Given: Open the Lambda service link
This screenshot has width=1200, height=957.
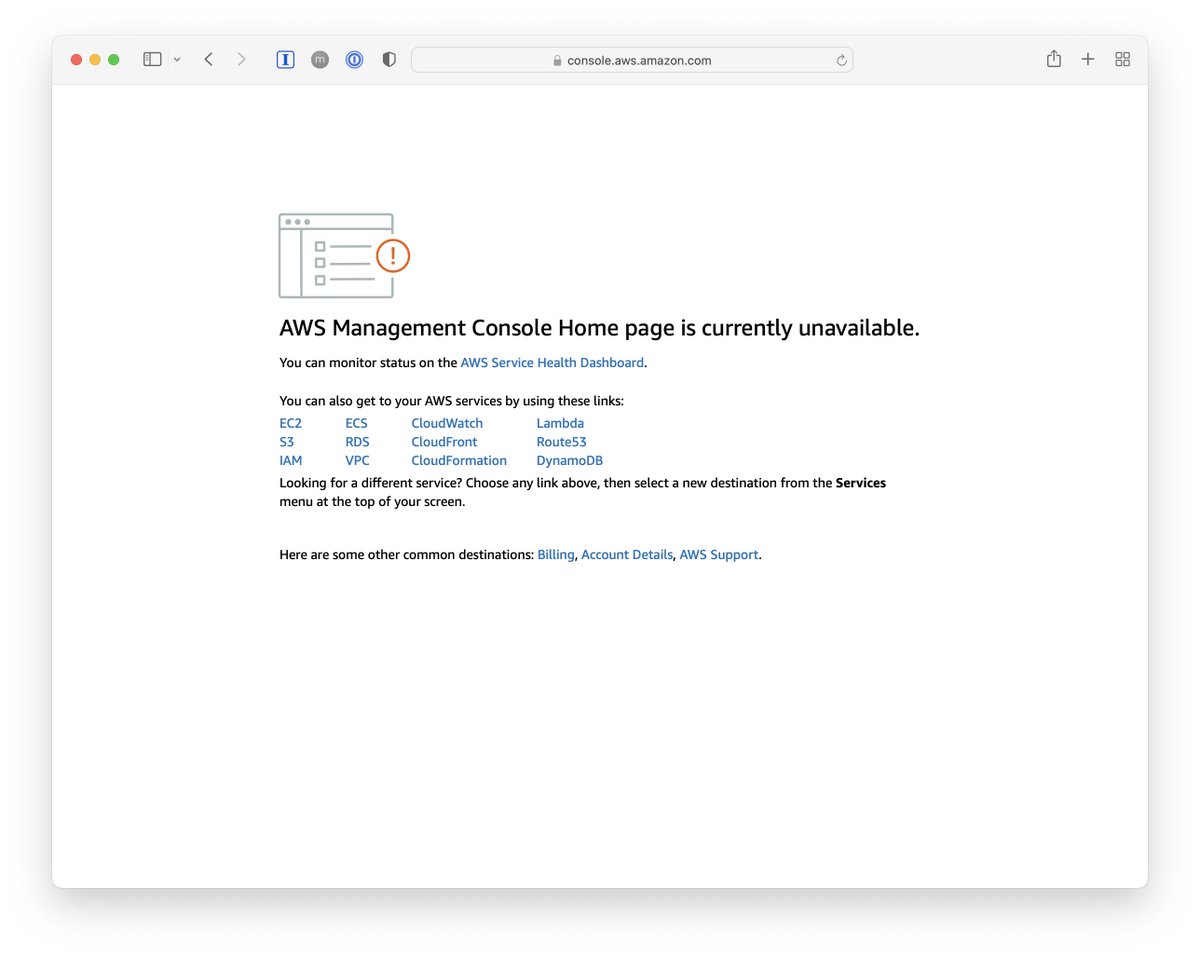Looking at the screenshot, I should point(560,423).
